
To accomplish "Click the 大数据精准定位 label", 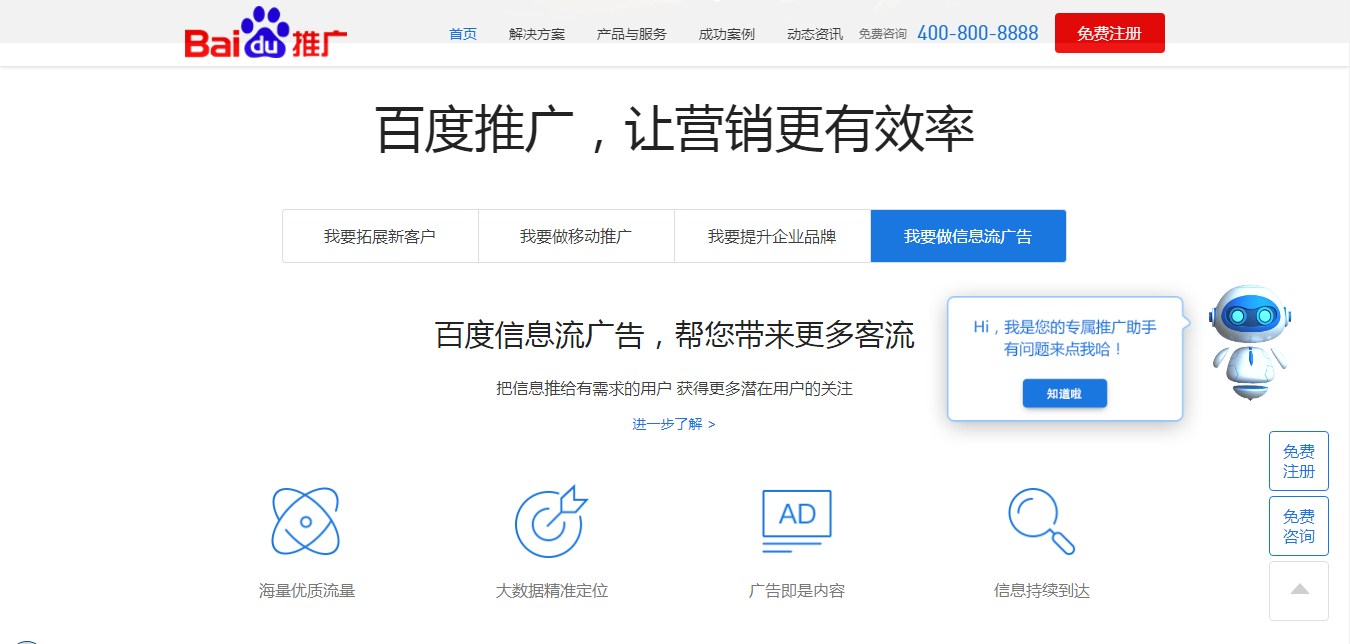I will [552, 591].
